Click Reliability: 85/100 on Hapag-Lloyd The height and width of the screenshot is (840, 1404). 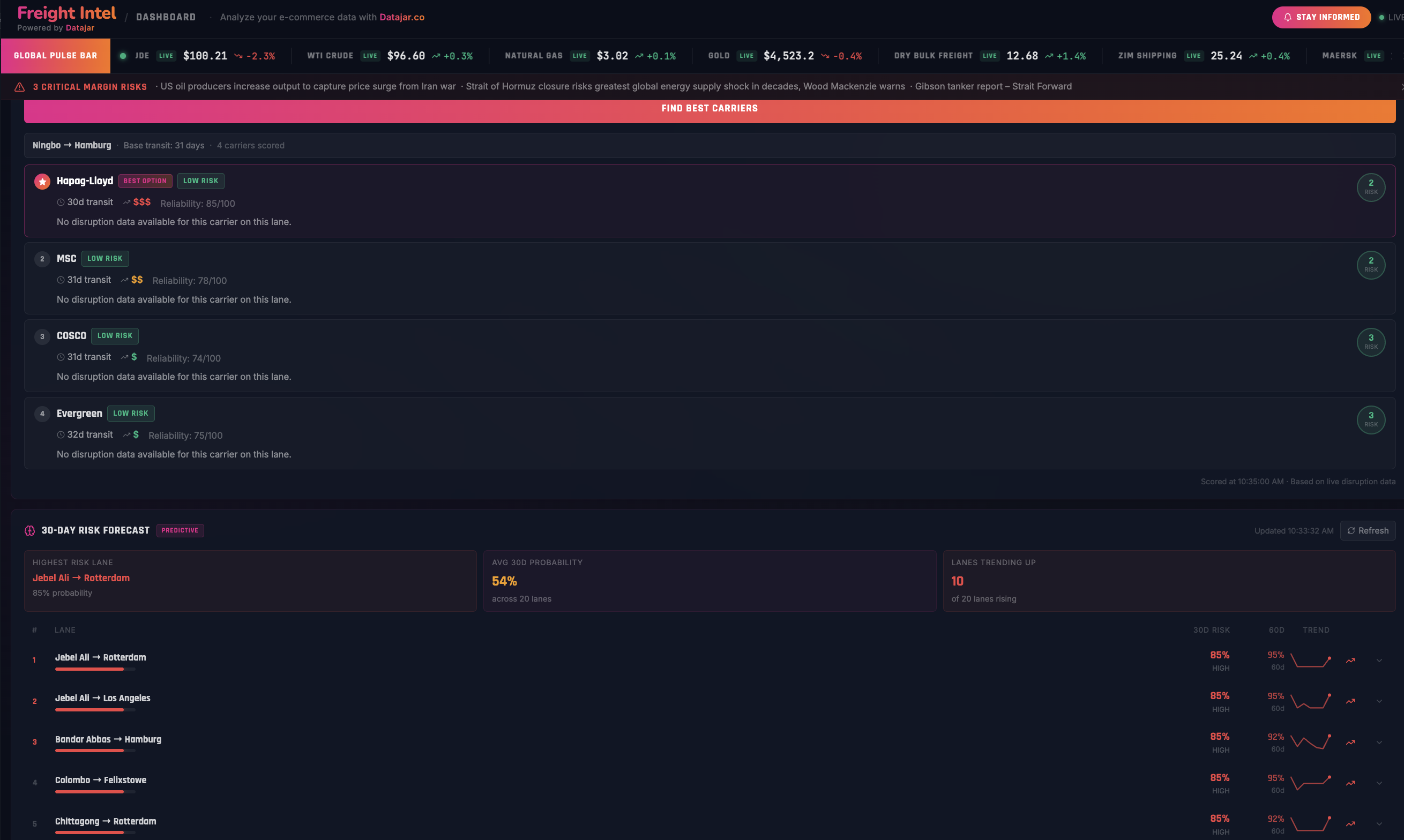[197, 203]
